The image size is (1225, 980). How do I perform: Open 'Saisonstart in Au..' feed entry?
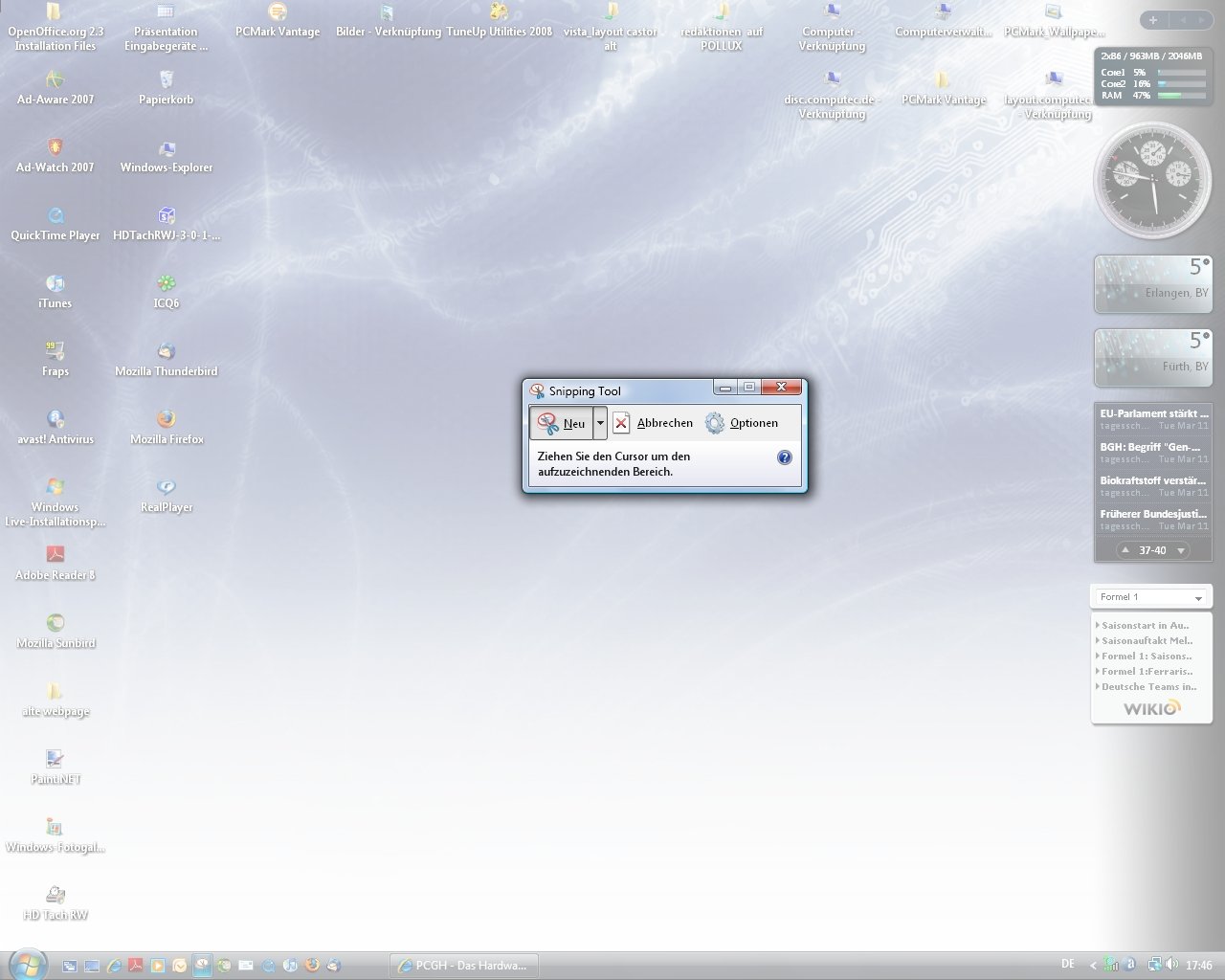pyautogui.click(x=1146, y=625)
